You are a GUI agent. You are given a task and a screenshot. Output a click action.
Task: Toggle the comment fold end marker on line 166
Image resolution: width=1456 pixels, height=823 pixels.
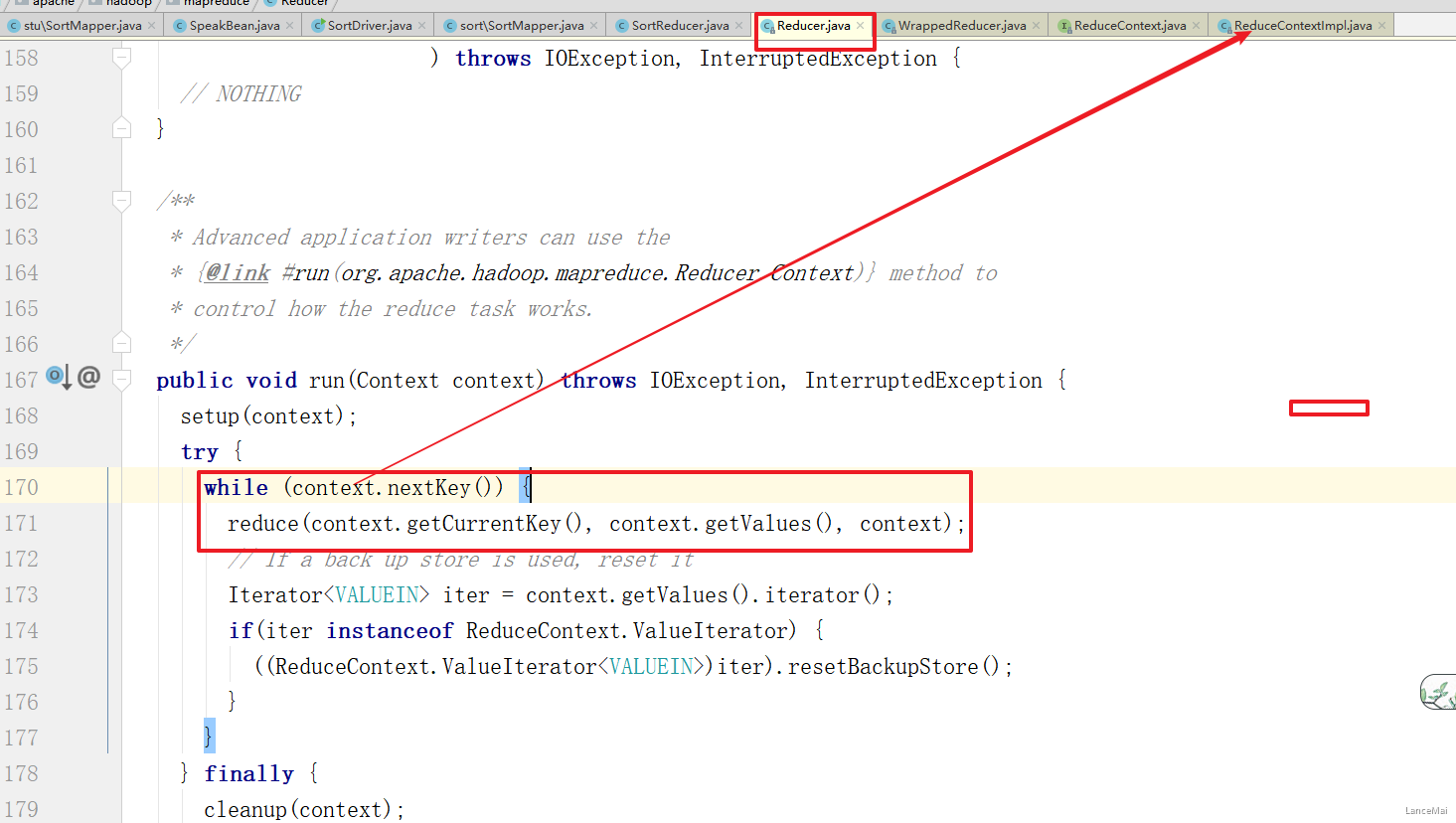[121, 344]
